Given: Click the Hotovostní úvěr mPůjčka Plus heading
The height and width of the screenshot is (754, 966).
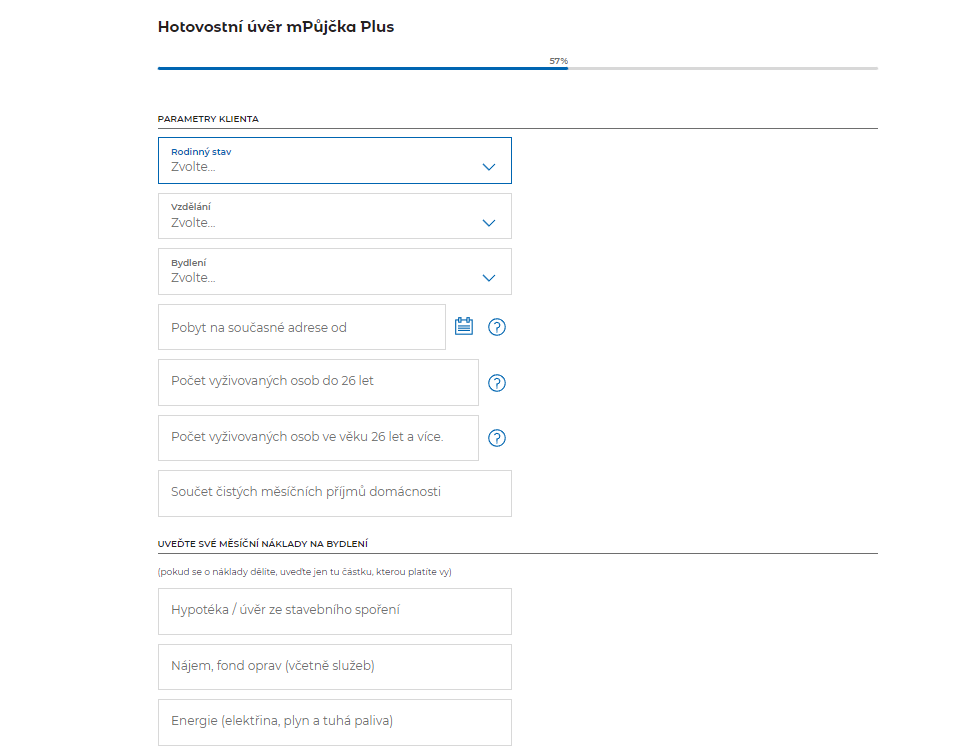Looking at the screenshot, I should (276, 27).
